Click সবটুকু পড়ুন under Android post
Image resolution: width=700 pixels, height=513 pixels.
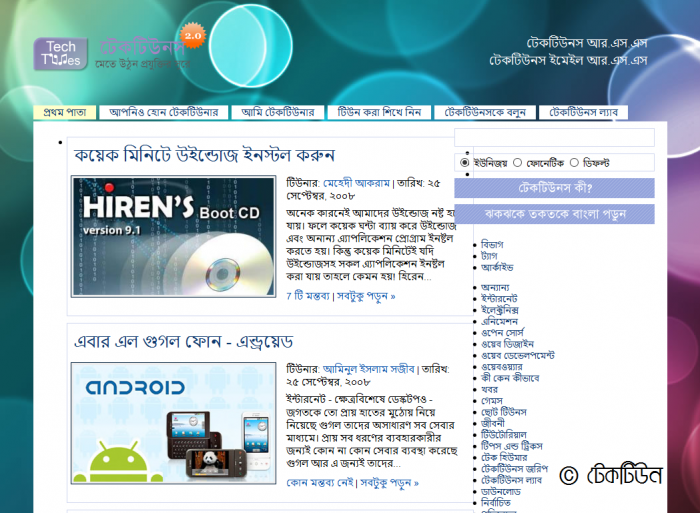tap(389, 483)
